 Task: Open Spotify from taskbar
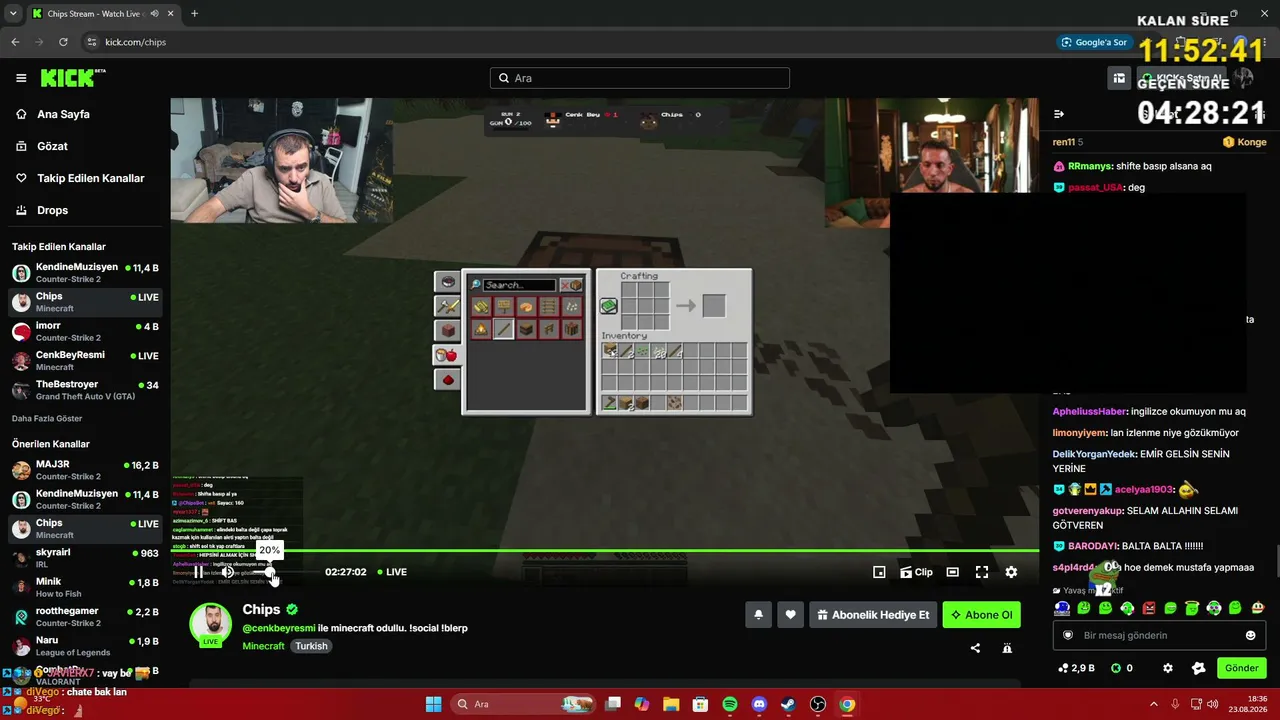click(x=730, y=704)
